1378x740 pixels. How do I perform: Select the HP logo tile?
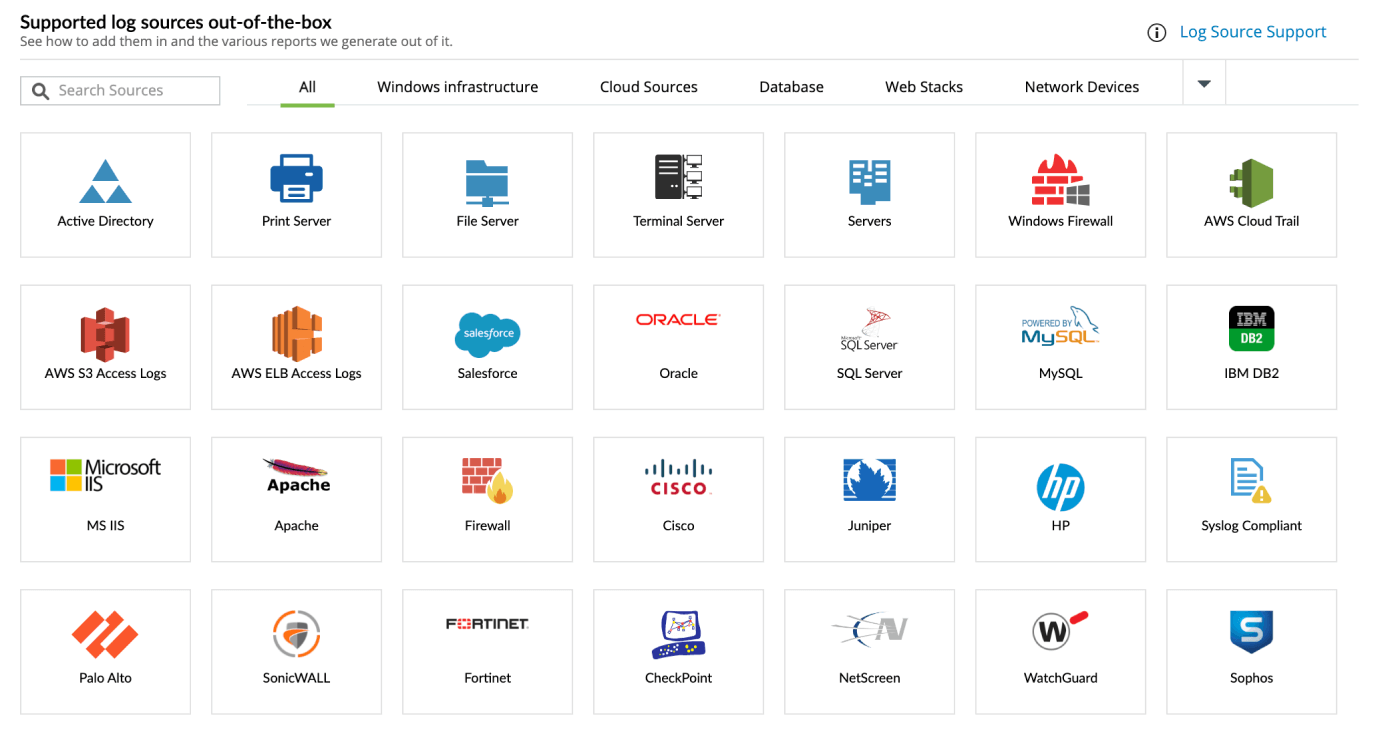tap(1060, 499)
